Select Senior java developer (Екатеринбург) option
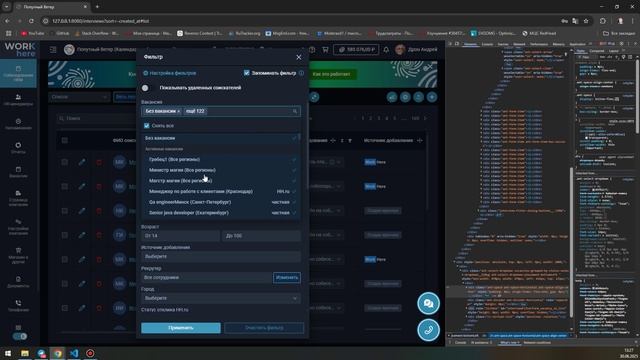 (220, 213)
